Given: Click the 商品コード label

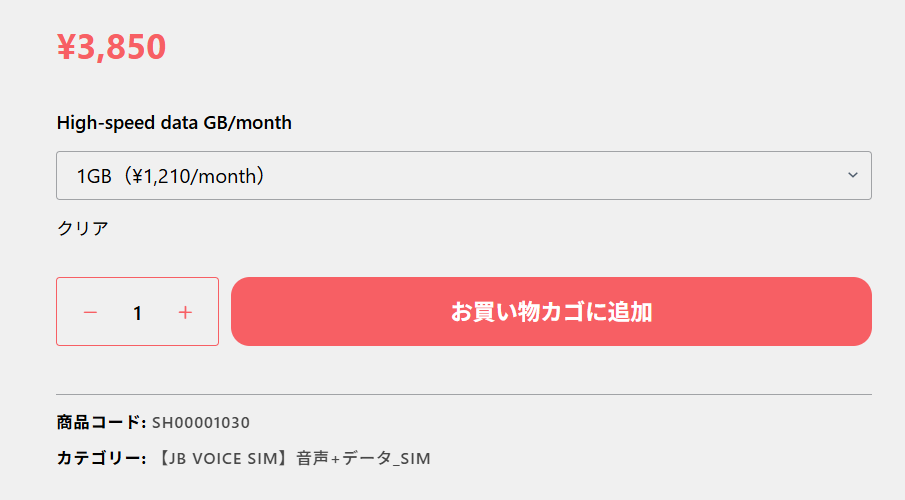Looking at the screenshot, I should tap(101, 422).
